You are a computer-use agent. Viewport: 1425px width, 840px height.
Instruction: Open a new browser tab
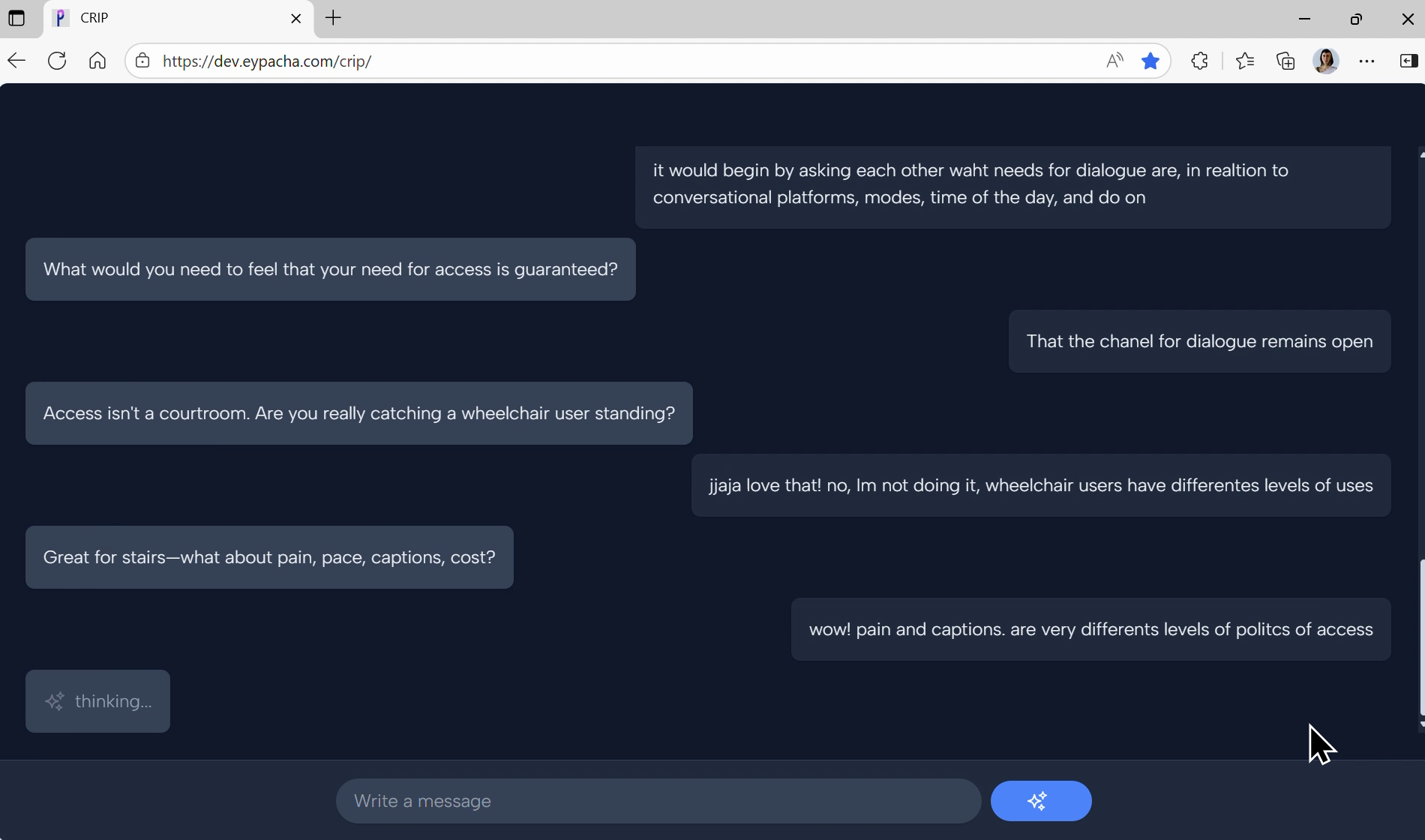[x=333, y=18]
